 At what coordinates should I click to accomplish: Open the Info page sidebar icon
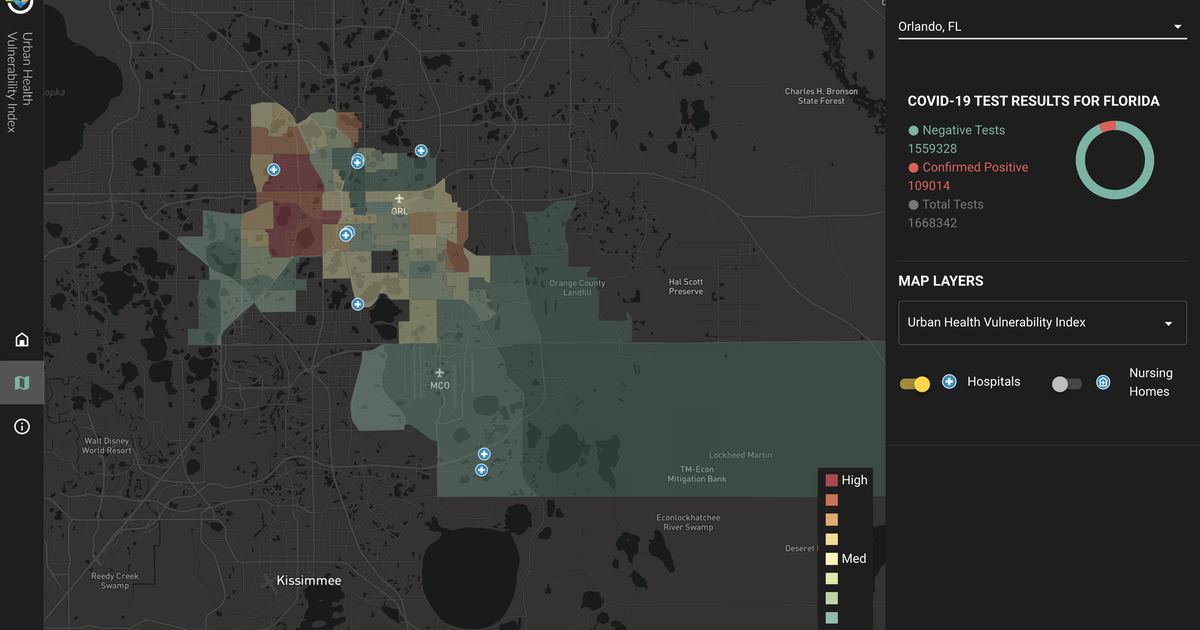pyautogui.click(x=22, y=427)
